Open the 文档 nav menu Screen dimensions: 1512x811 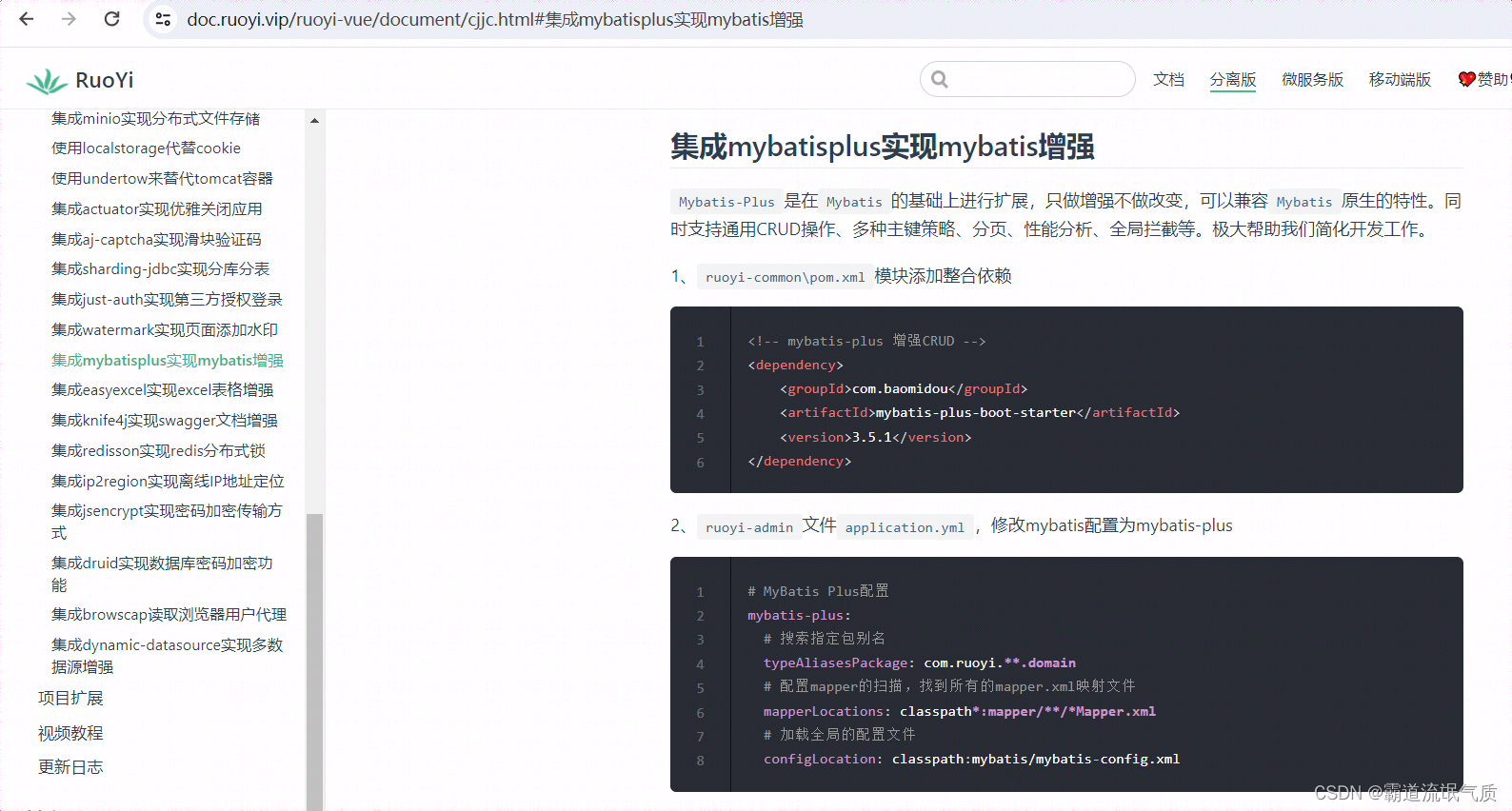1168,79
